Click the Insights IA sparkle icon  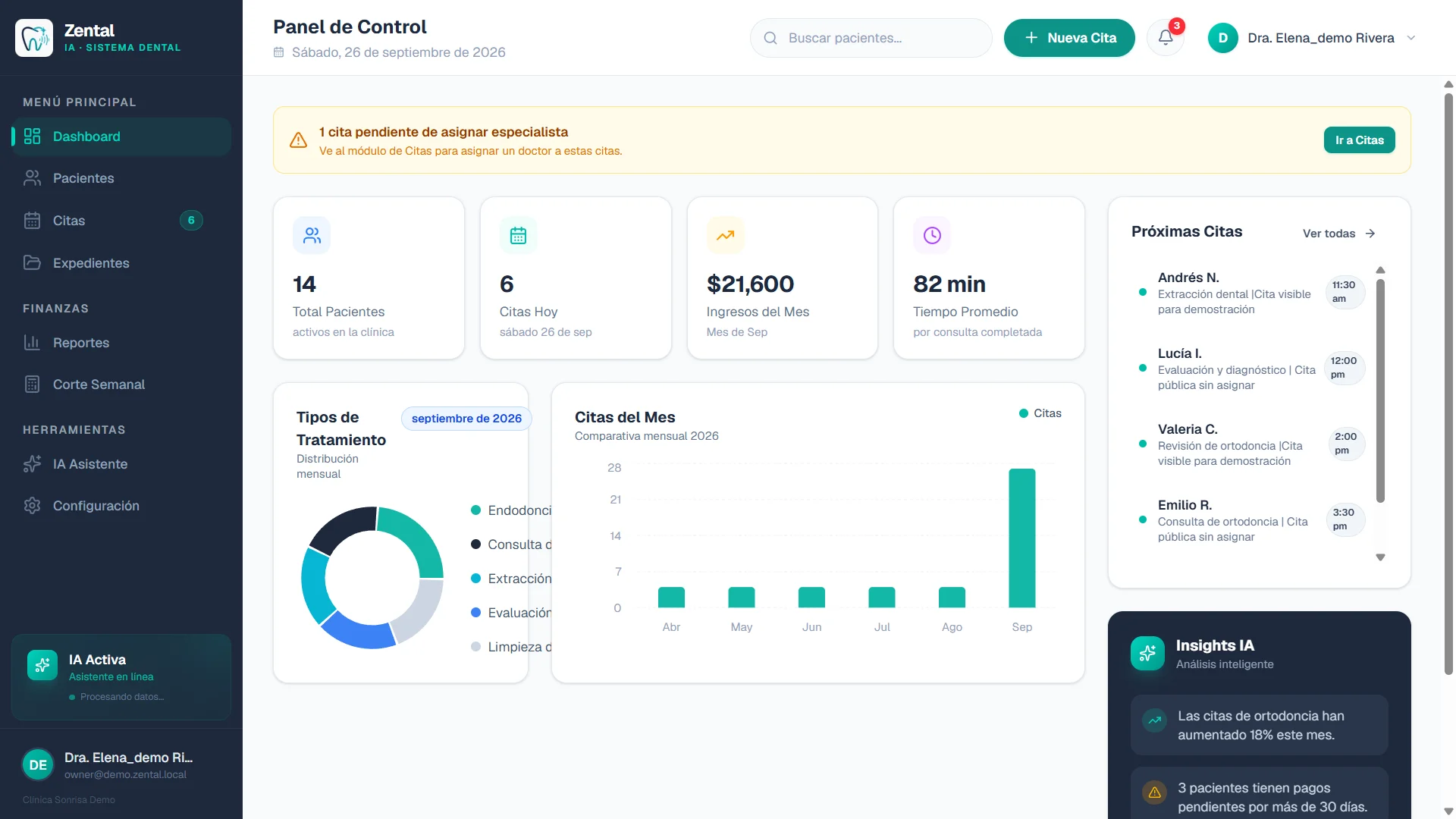coord(1147,653)
